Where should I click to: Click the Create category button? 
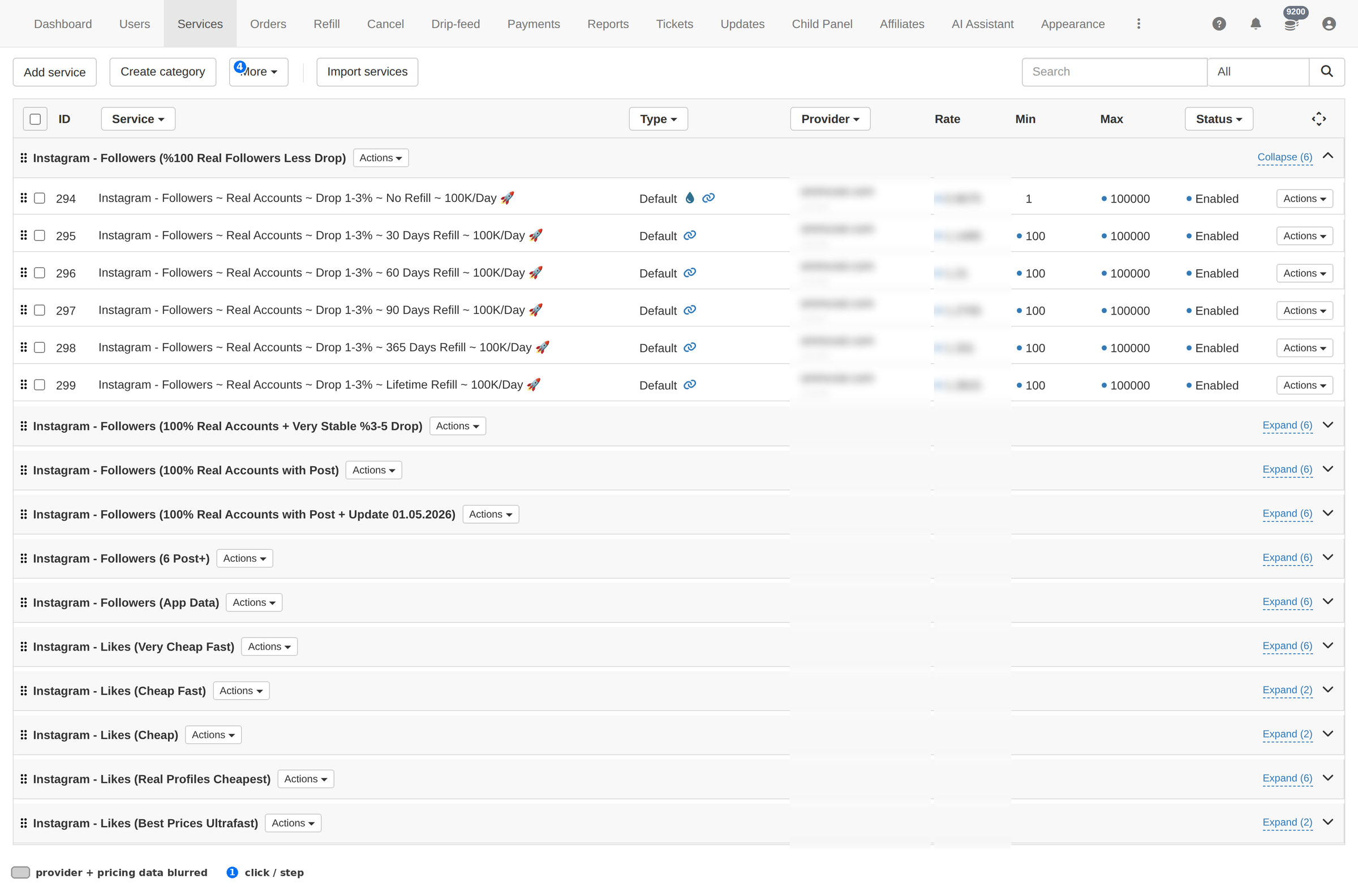(x=163, y=71)
